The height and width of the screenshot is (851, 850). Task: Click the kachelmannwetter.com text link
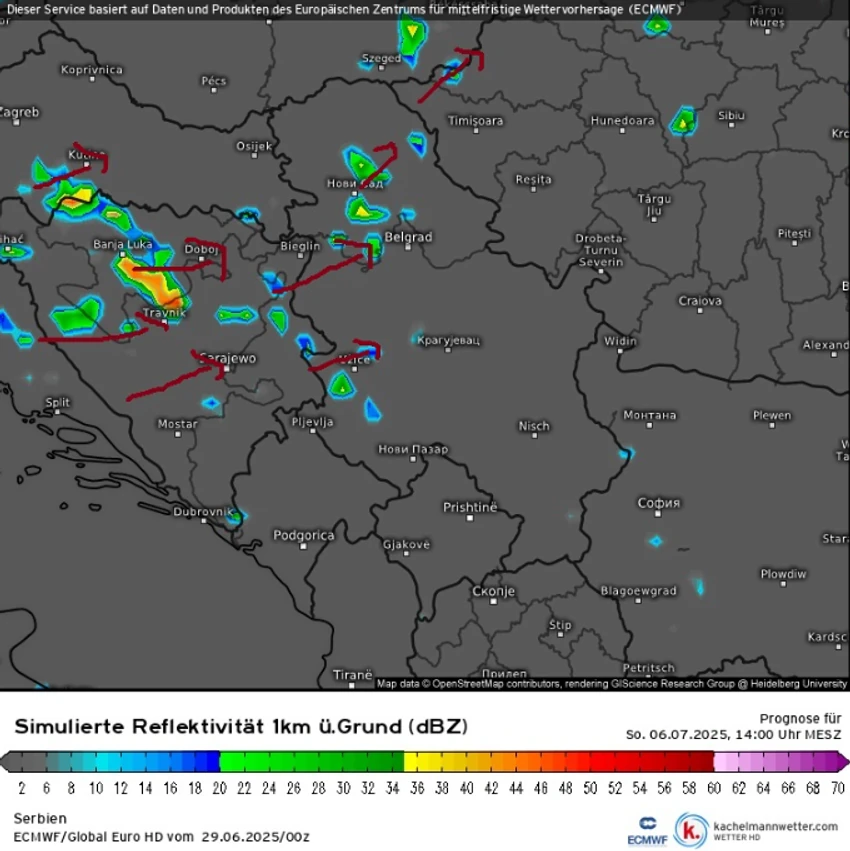(776, 826)
